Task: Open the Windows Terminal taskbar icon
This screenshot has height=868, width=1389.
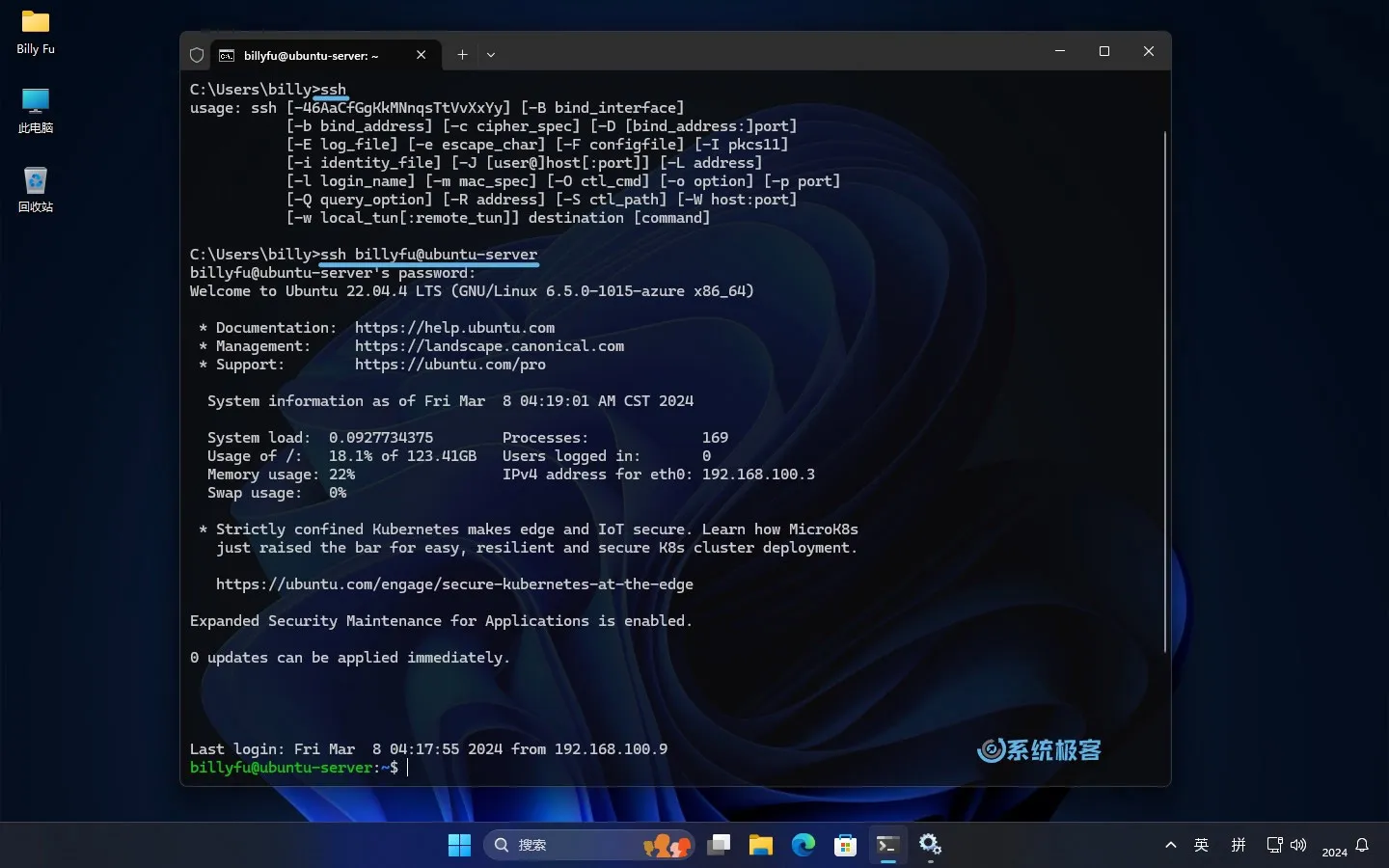Action: [x=888, y=844]
